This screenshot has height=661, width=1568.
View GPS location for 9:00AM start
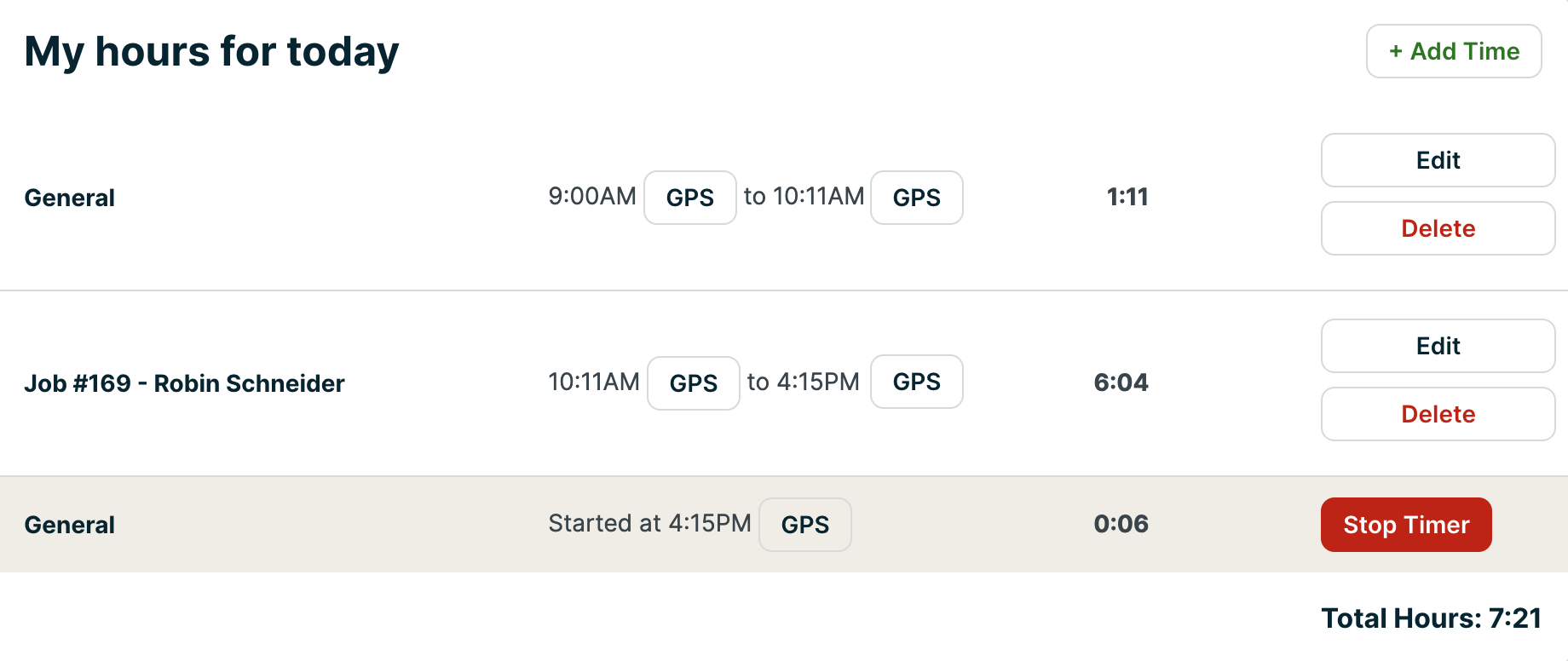tap(689, 198)
